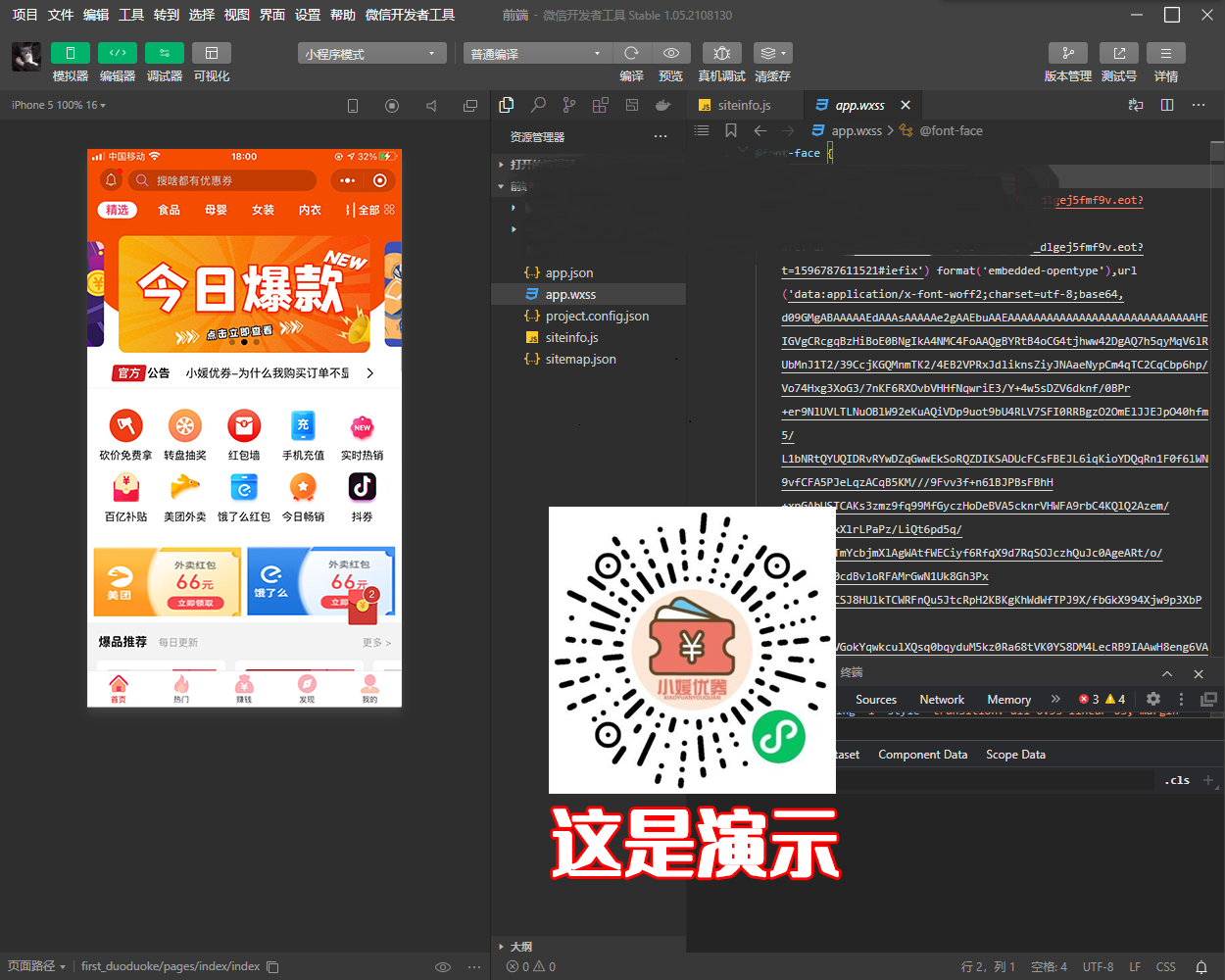Click the Component Data pane label
This screenshot has width=1225, height=980.
click(x=922, y=755)
